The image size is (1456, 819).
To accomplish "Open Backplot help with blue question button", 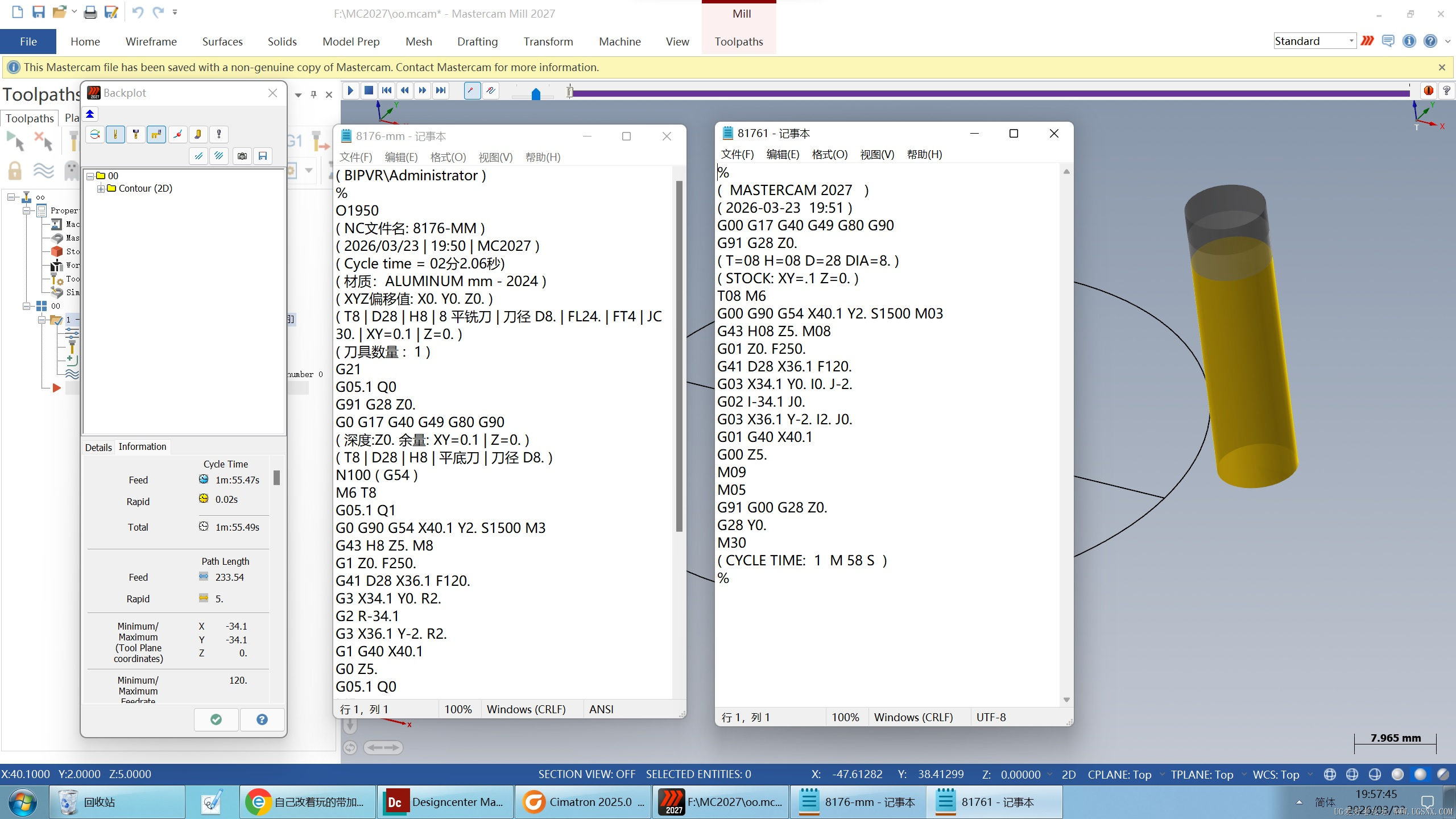I will coord(262,719).
